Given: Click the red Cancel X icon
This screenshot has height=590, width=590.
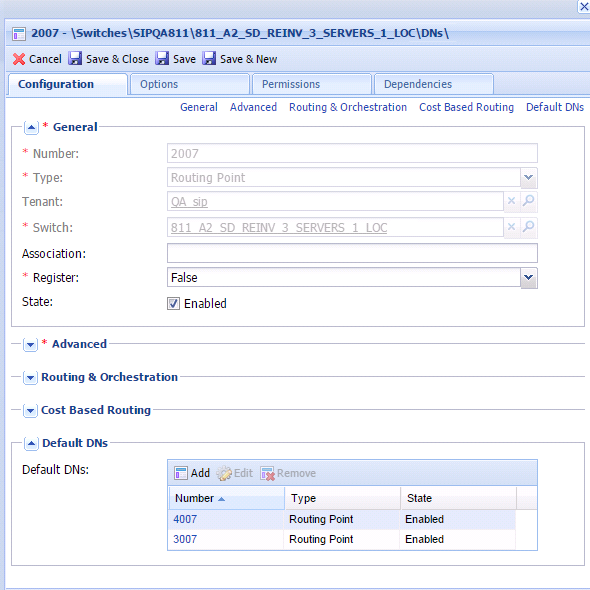Looking at the screenshot, I should click(x=19, y=59).
